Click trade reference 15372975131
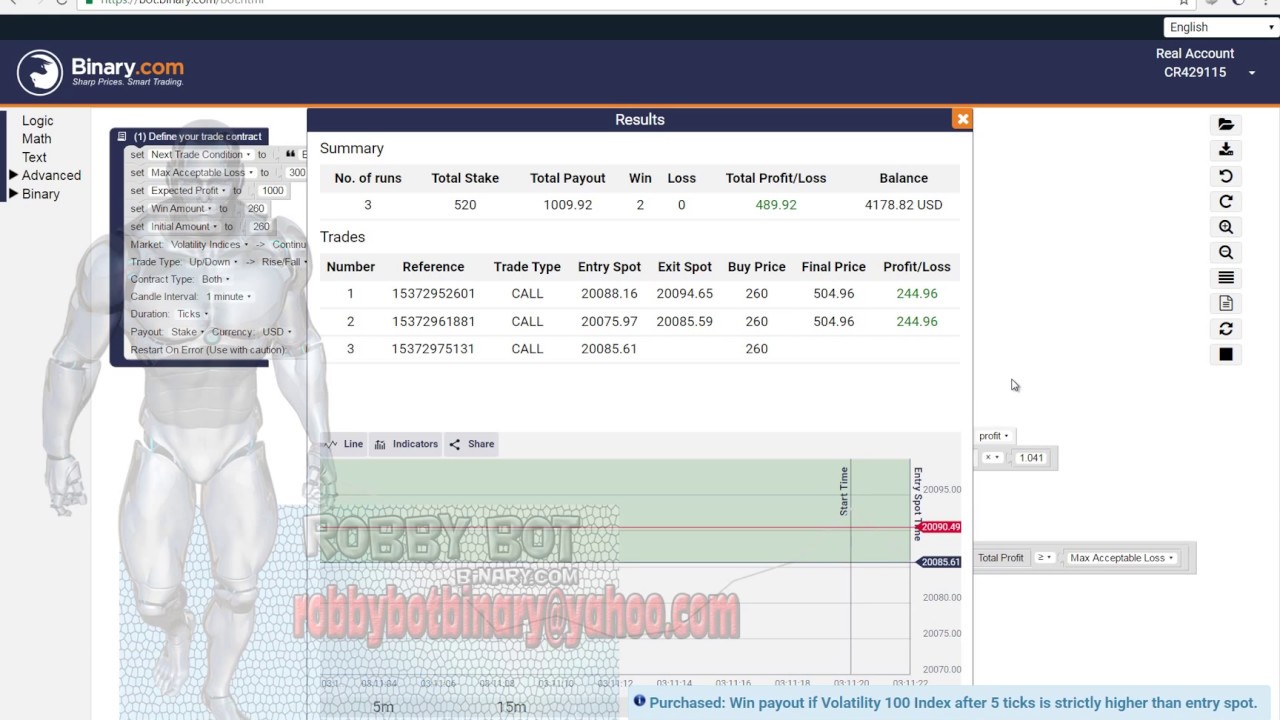The image size is (1280, 720). pos(433,349)
